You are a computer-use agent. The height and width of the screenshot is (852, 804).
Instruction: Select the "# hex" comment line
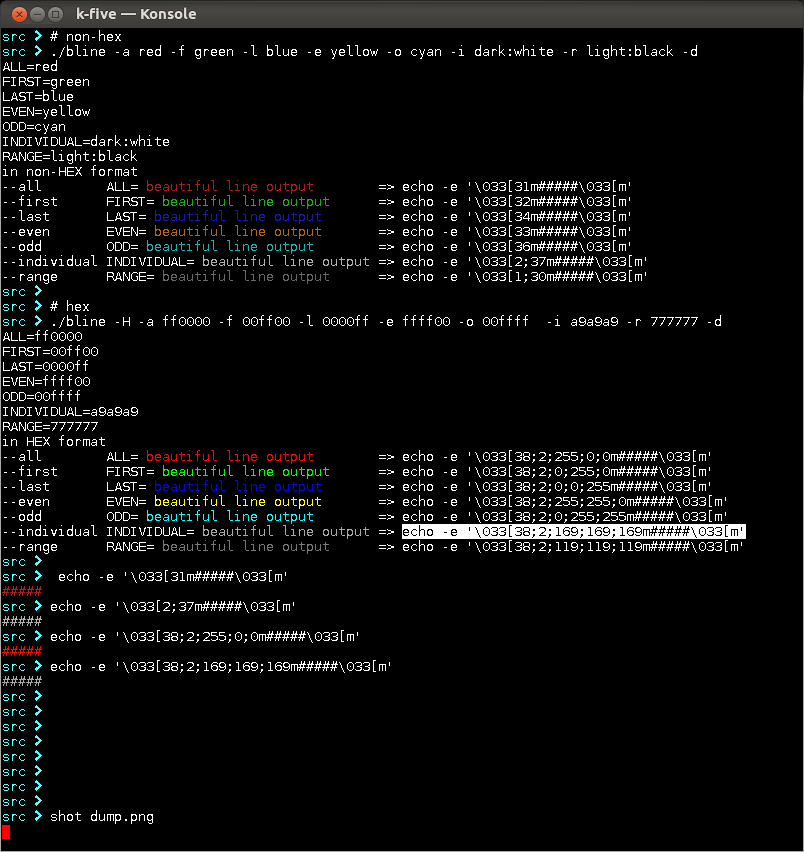coord(70,307)
